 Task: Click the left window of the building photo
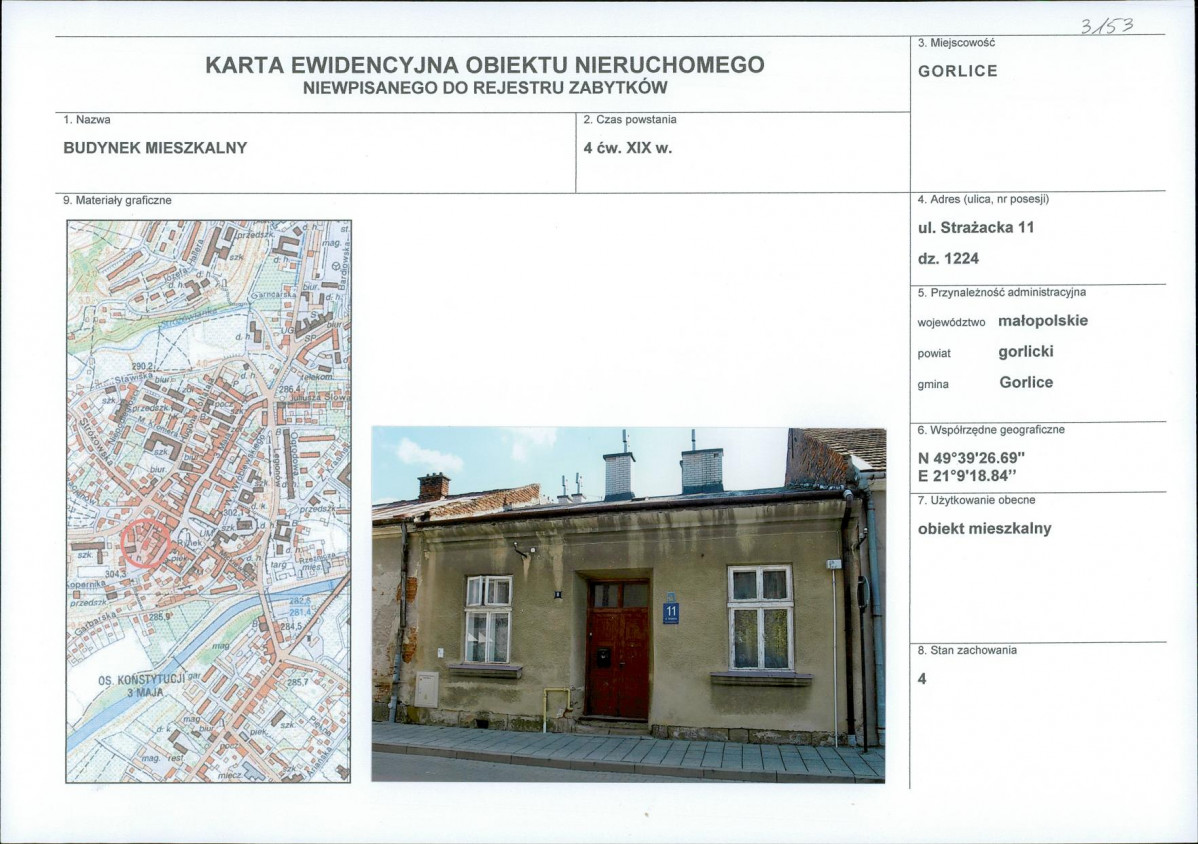point(488,619)
